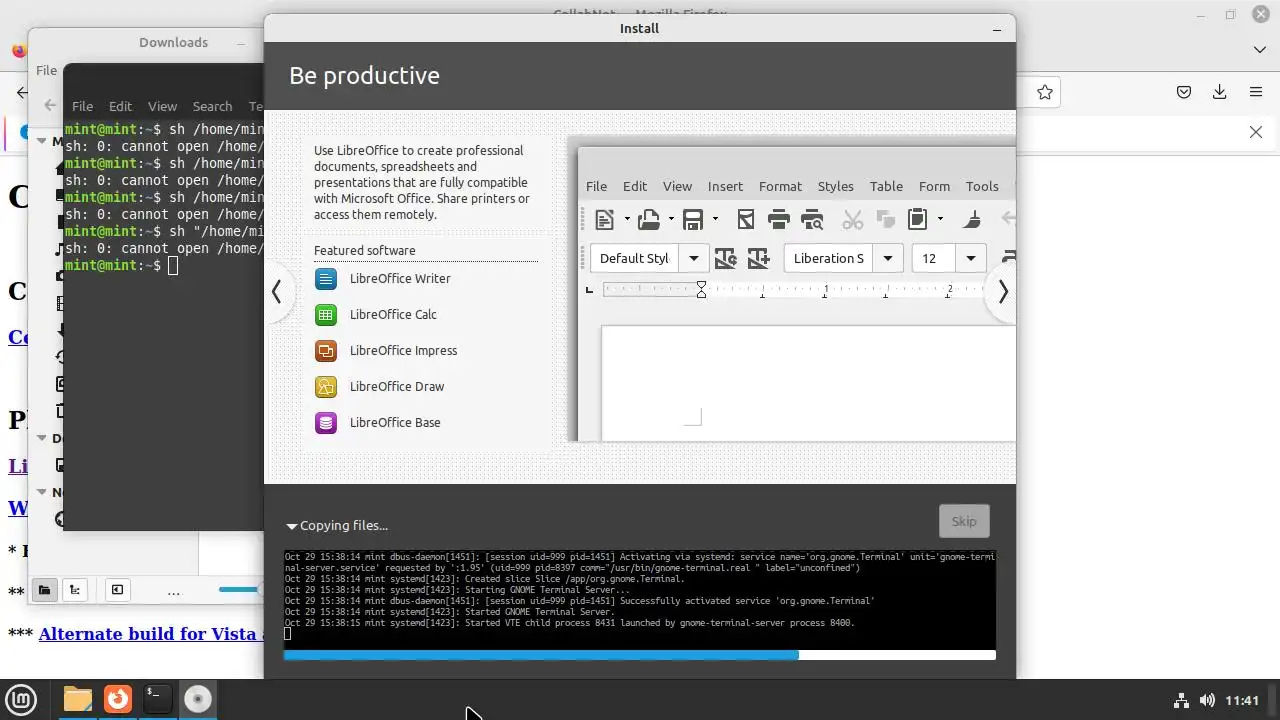Viewport: 1280px width, 720px height.
Task: Collapse the Copying files details expander
Action: click(292, 526)
